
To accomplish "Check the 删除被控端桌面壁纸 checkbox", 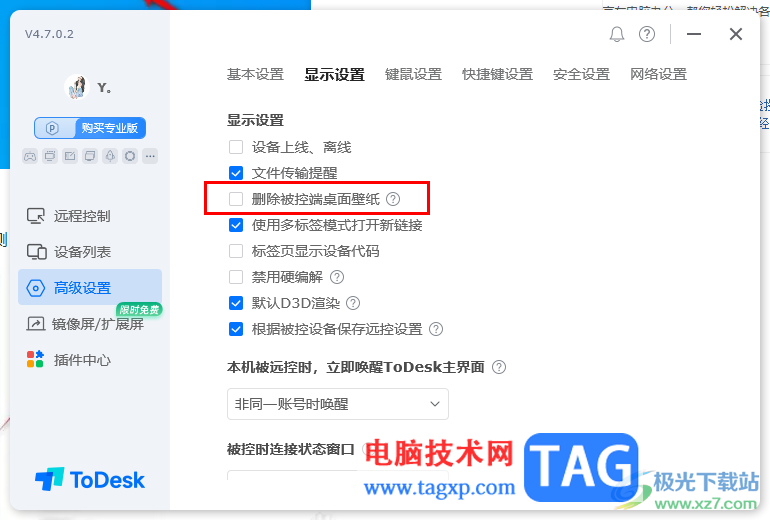I will 236,199.
